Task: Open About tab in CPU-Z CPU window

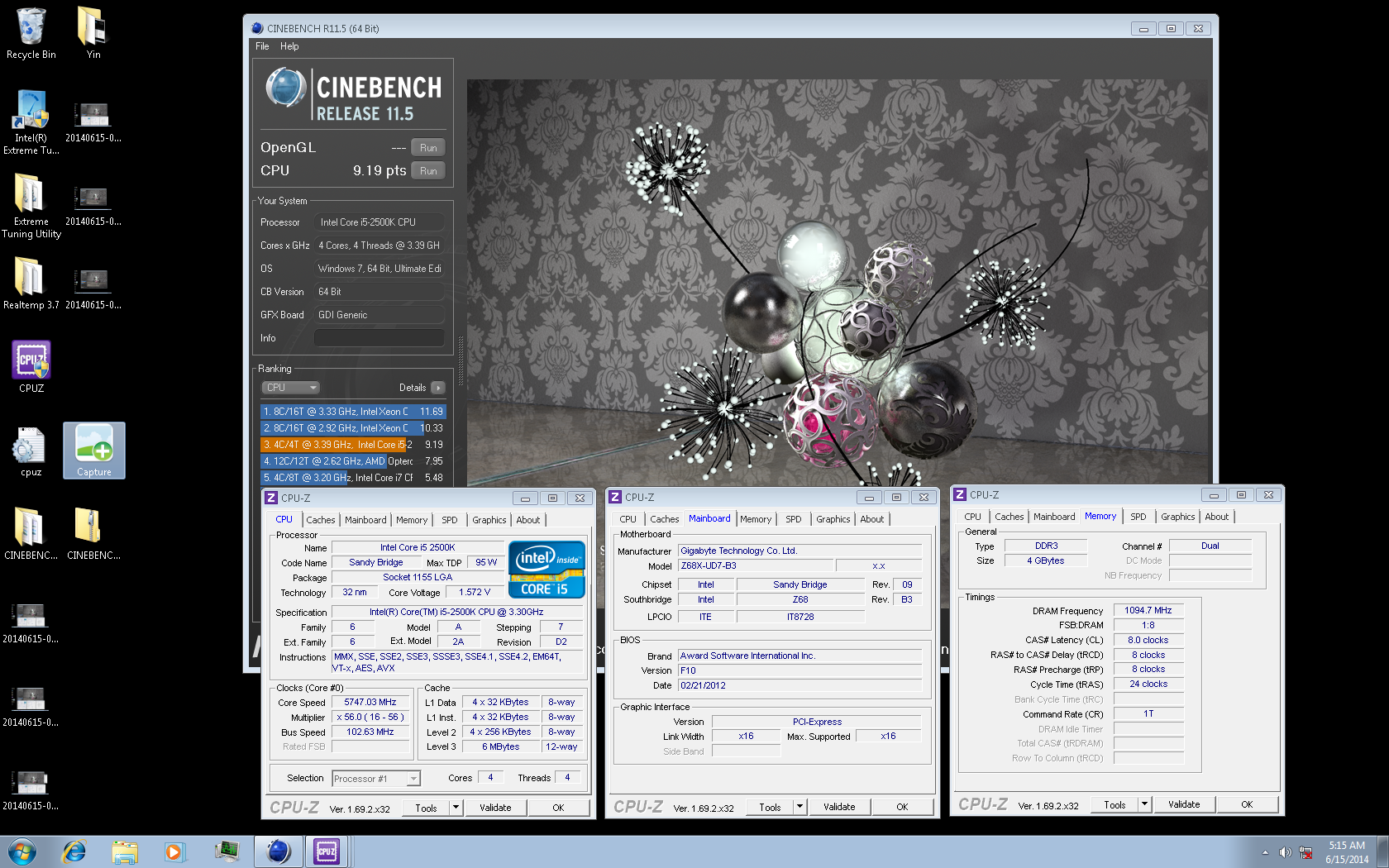Action: [x=528, y=520]
